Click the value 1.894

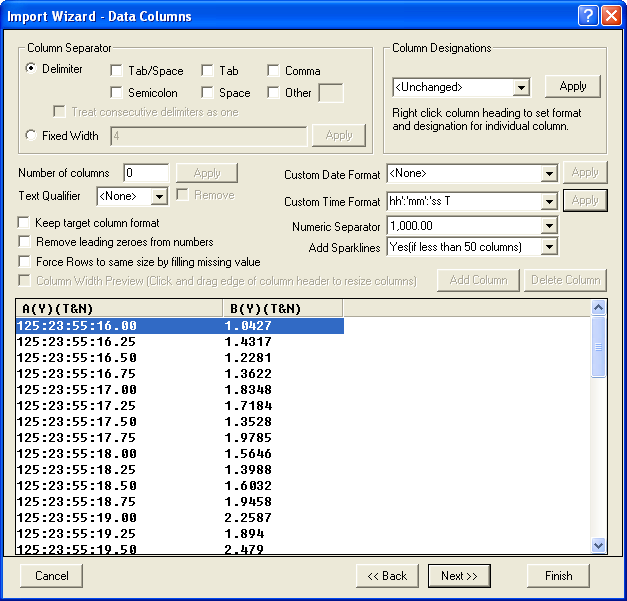tap(244, 534)
